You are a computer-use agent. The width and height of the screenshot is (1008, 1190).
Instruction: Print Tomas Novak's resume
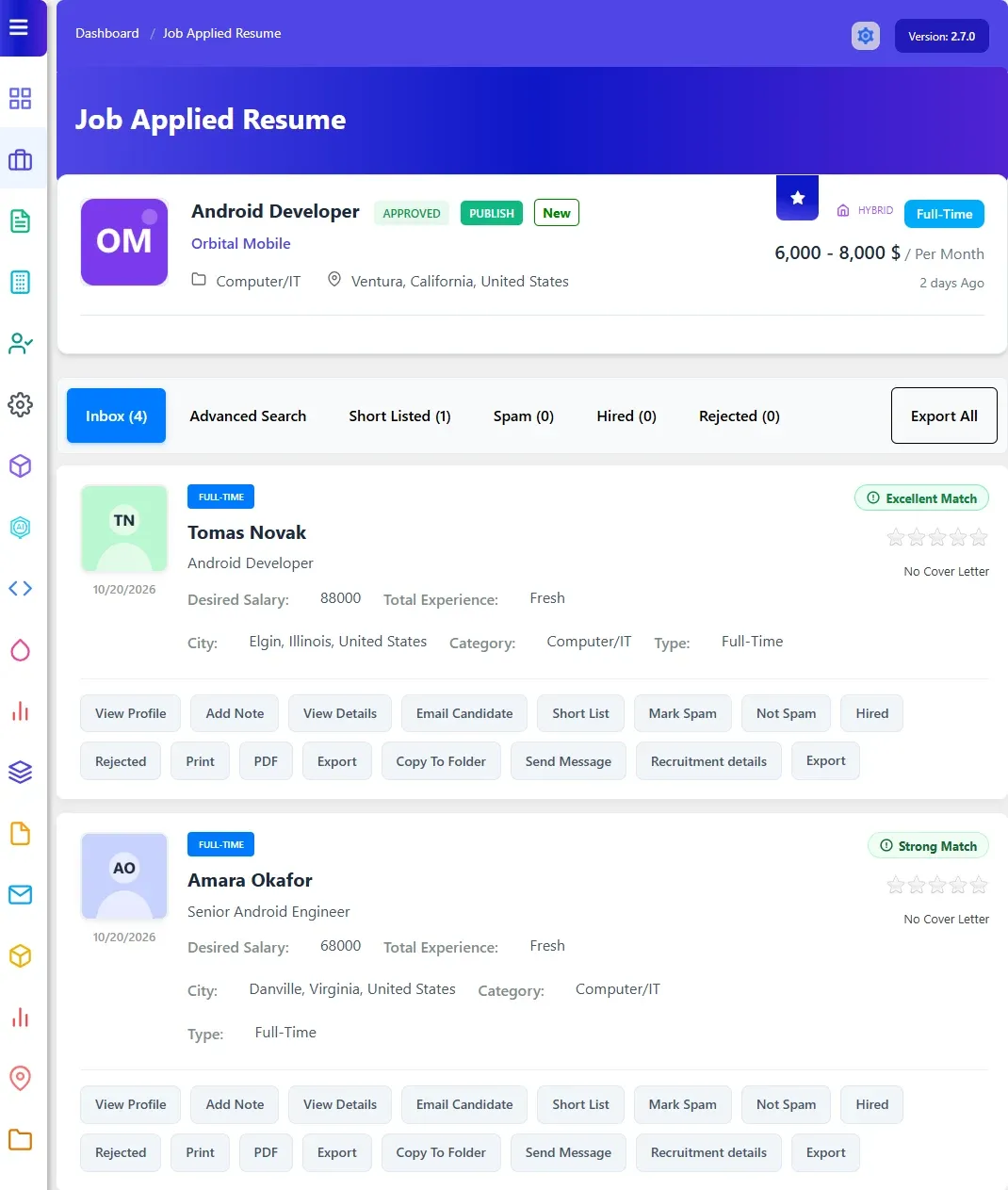[200, 761]
